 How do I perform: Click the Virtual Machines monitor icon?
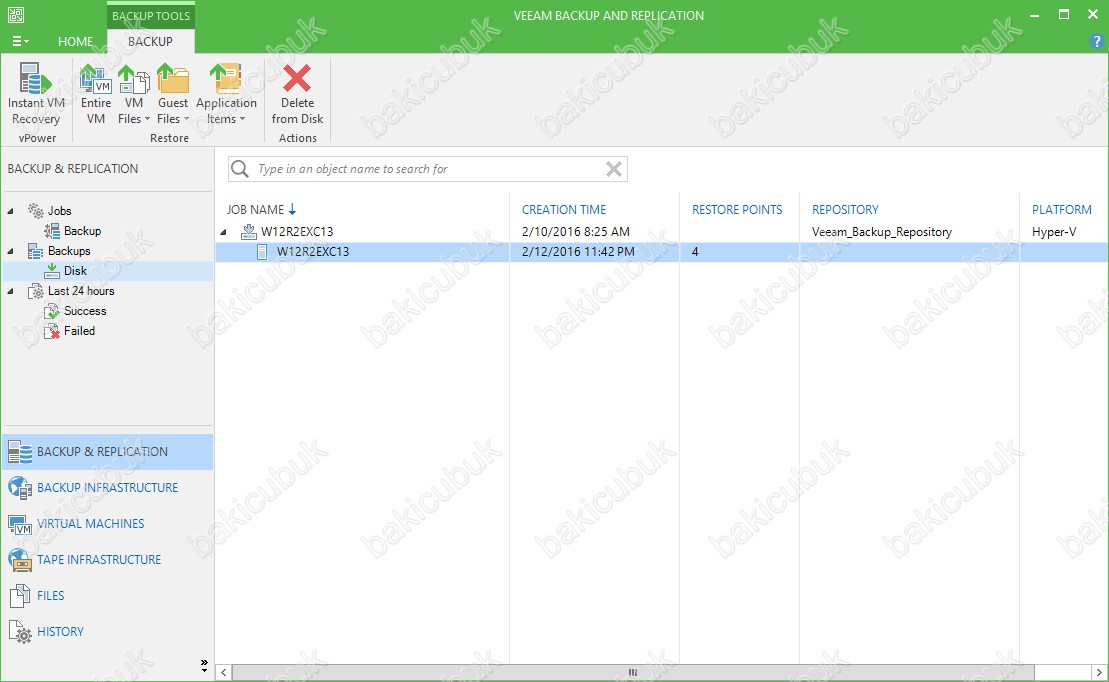(x=20, y=524)
